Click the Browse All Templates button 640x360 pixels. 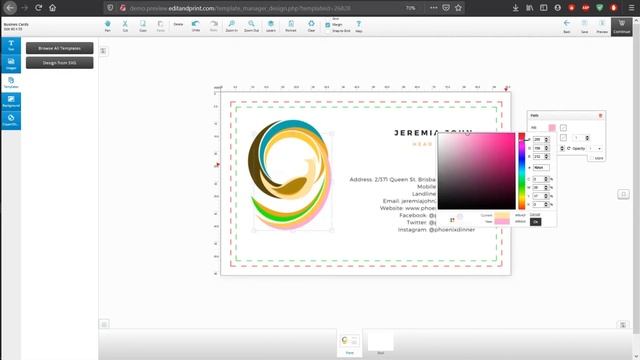60,48
